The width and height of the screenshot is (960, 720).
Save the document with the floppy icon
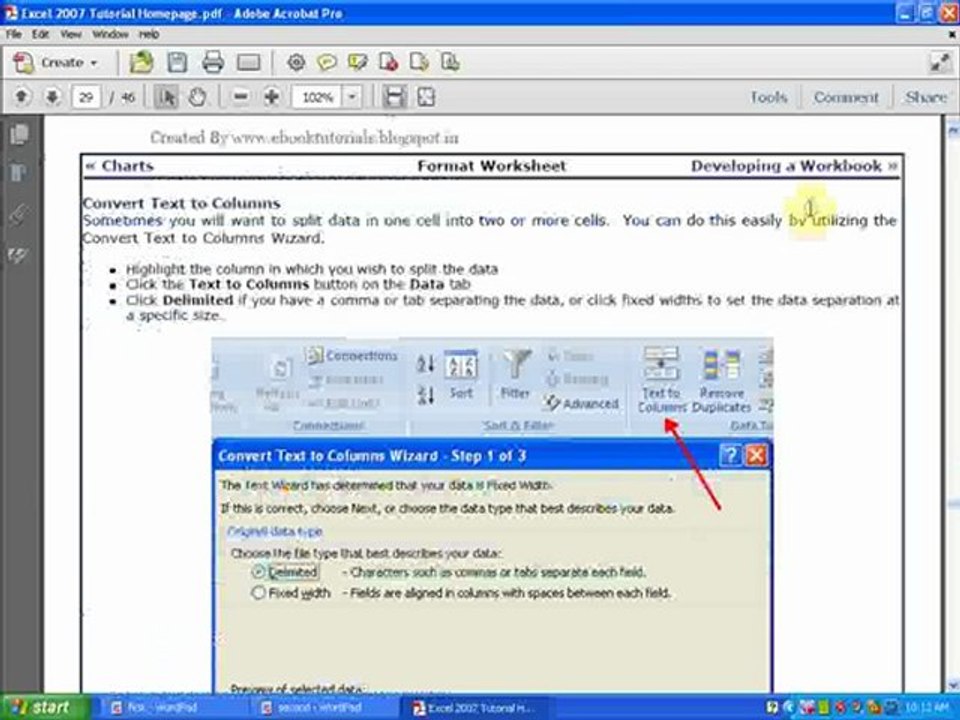[x=178, y=62]
